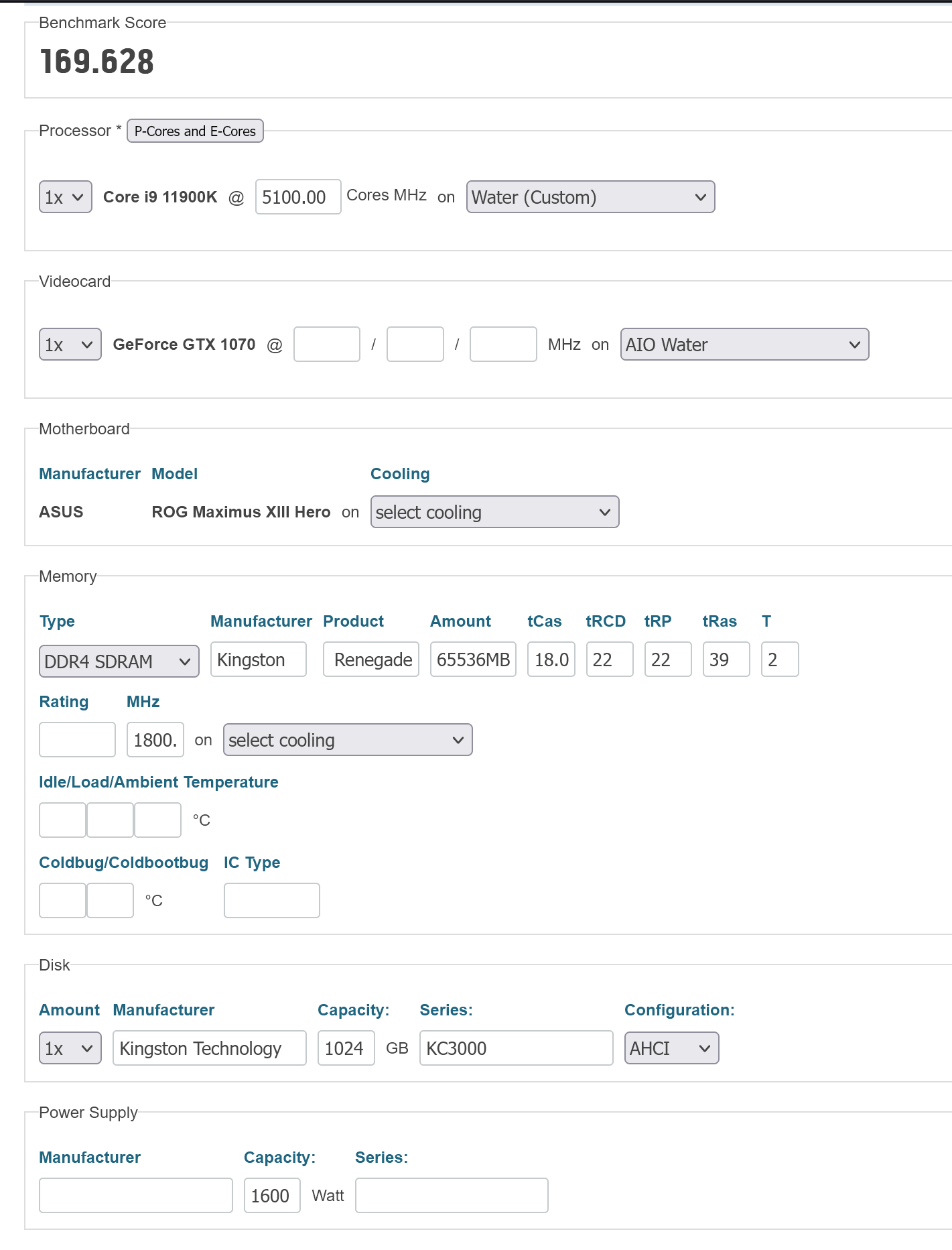The height and width of the screenshot is (1250, 952).
Task: Click the disk series field showing KC3000
Action: (x=516, y=1048)
